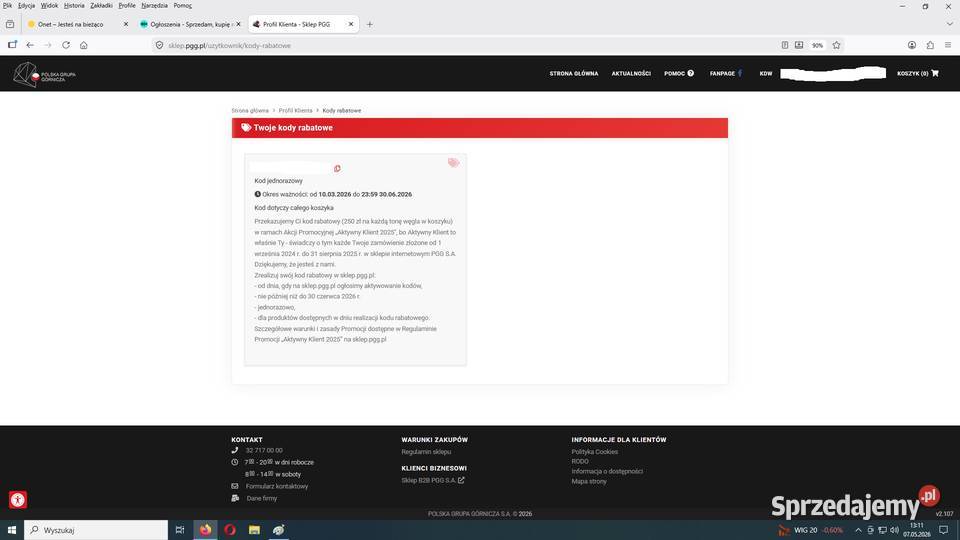Copy the discount code with the copy icon
The image size is (960, 540).
tap(337, 168)
